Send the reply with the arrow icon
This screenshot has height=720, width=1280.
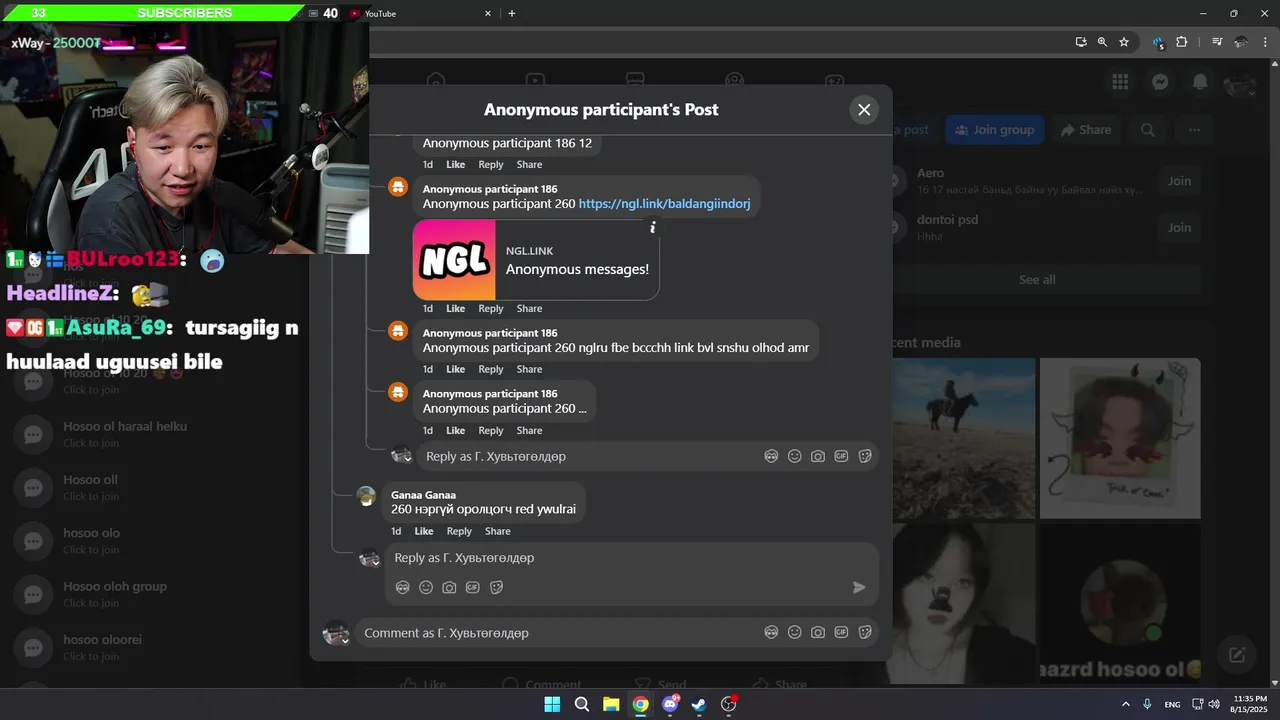point(858,587)
